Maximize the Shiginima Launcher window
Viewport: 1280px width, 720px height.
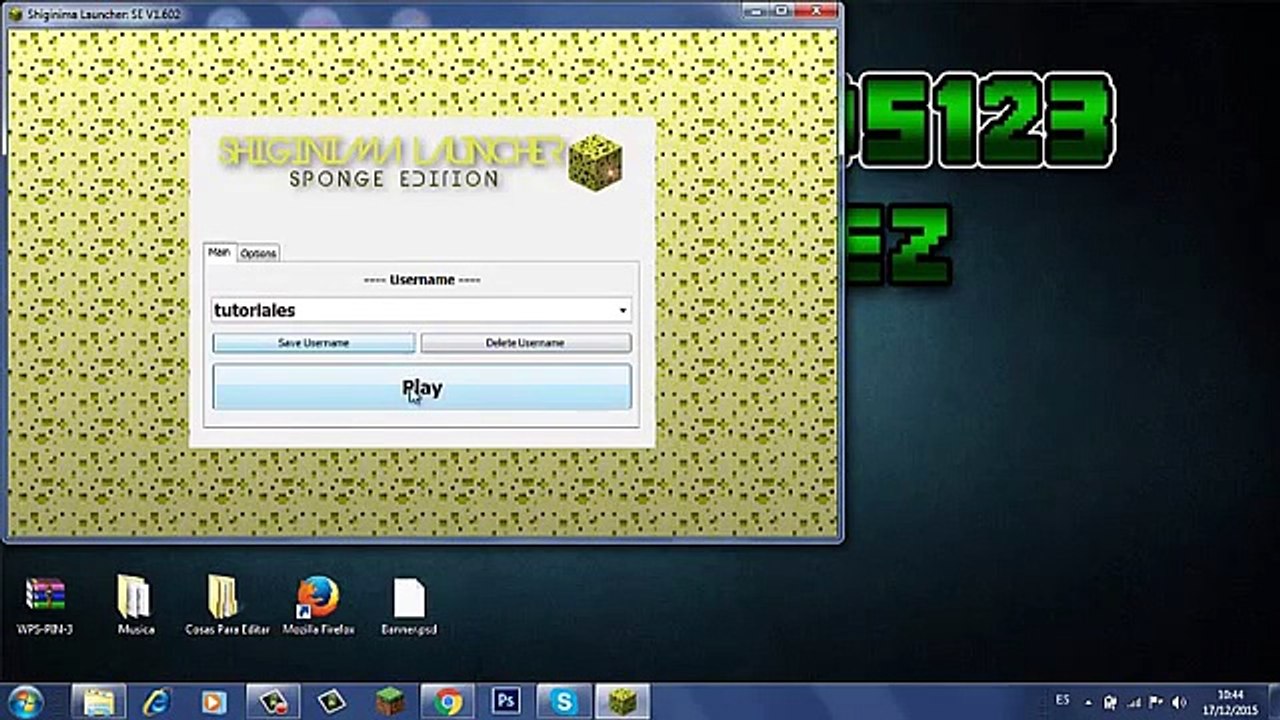coord(781,10)
